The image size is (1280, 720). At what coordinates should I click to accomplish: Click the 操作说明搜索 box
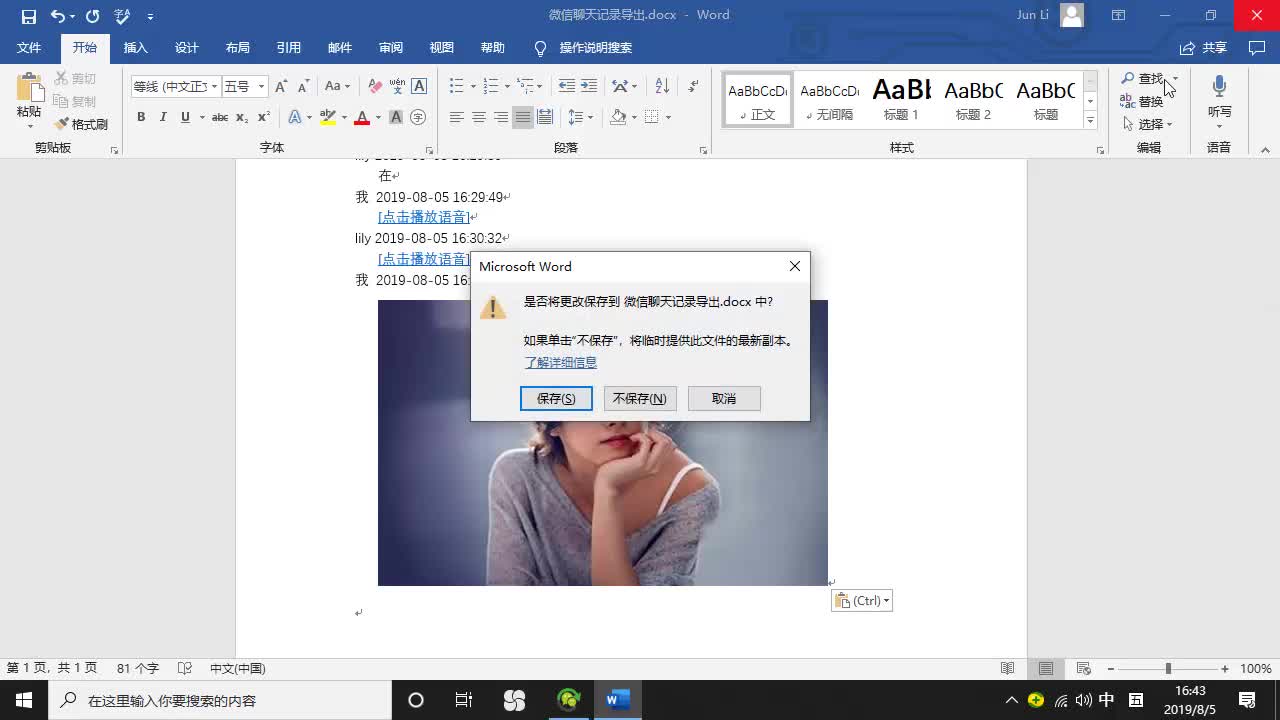click(x=583, y=47)
